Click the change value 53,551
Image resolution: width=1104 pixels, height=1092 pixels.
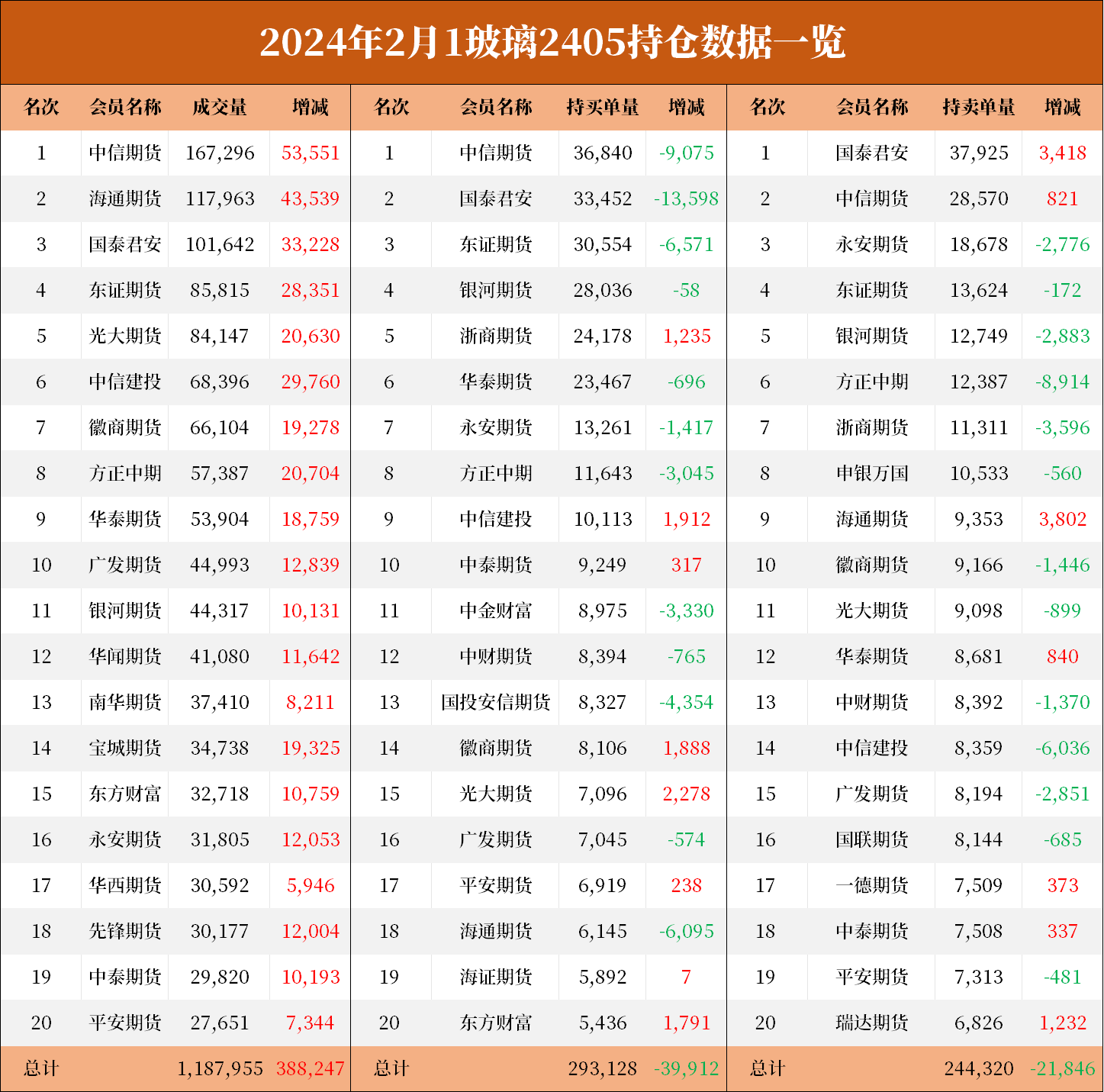pyautogui.click(x=311, y=153)
